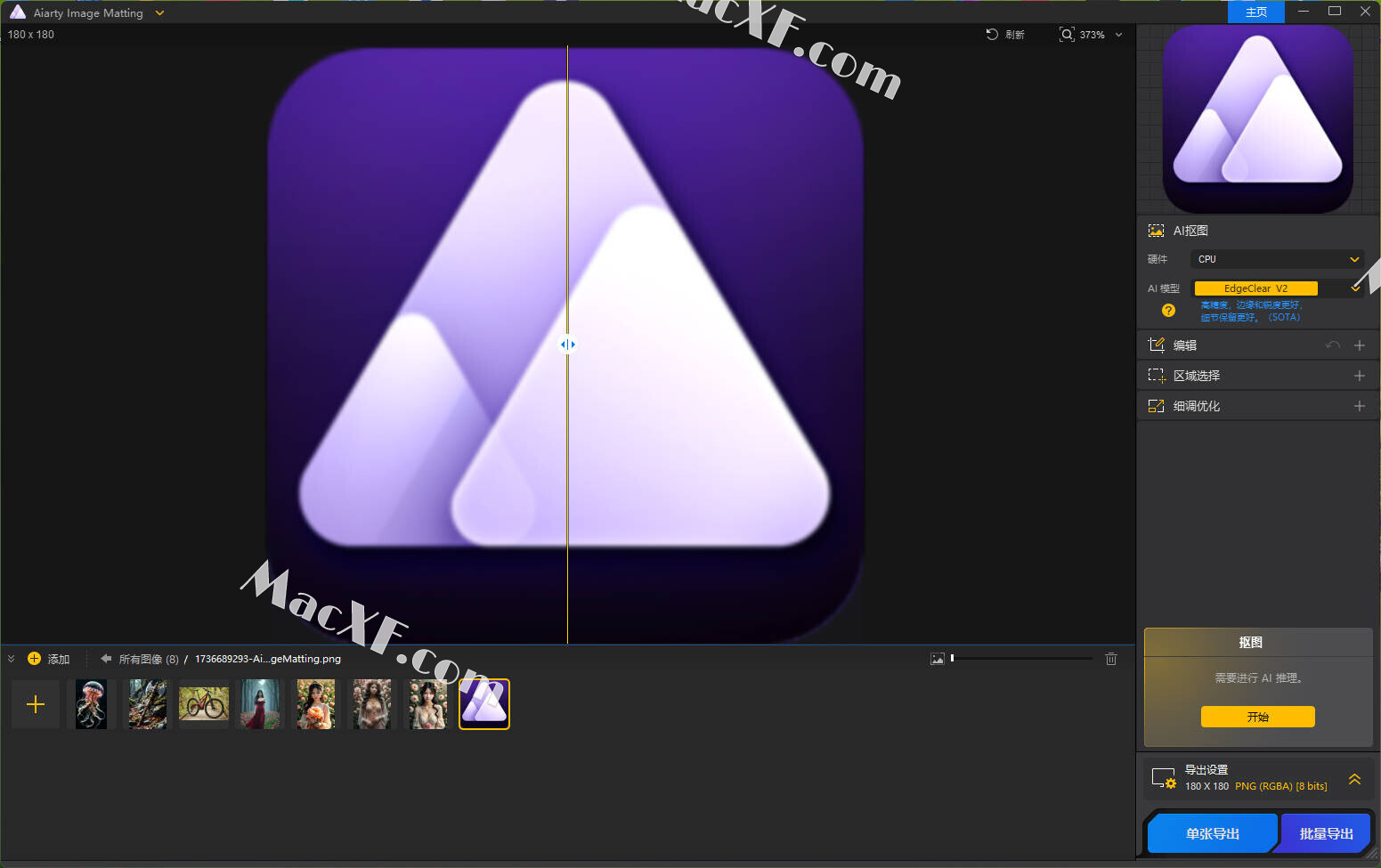Click the yellow question mark help icon

[x=1168, y=311]
